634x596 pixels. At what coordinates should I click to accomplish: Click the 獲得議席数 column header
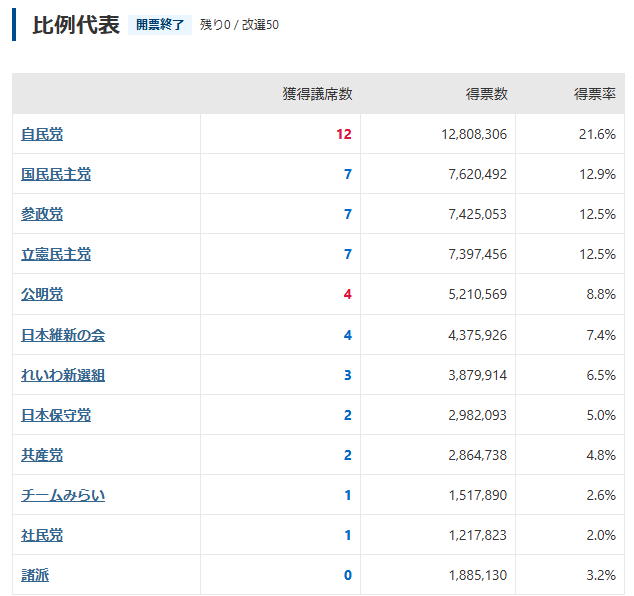tap(317, 94)
